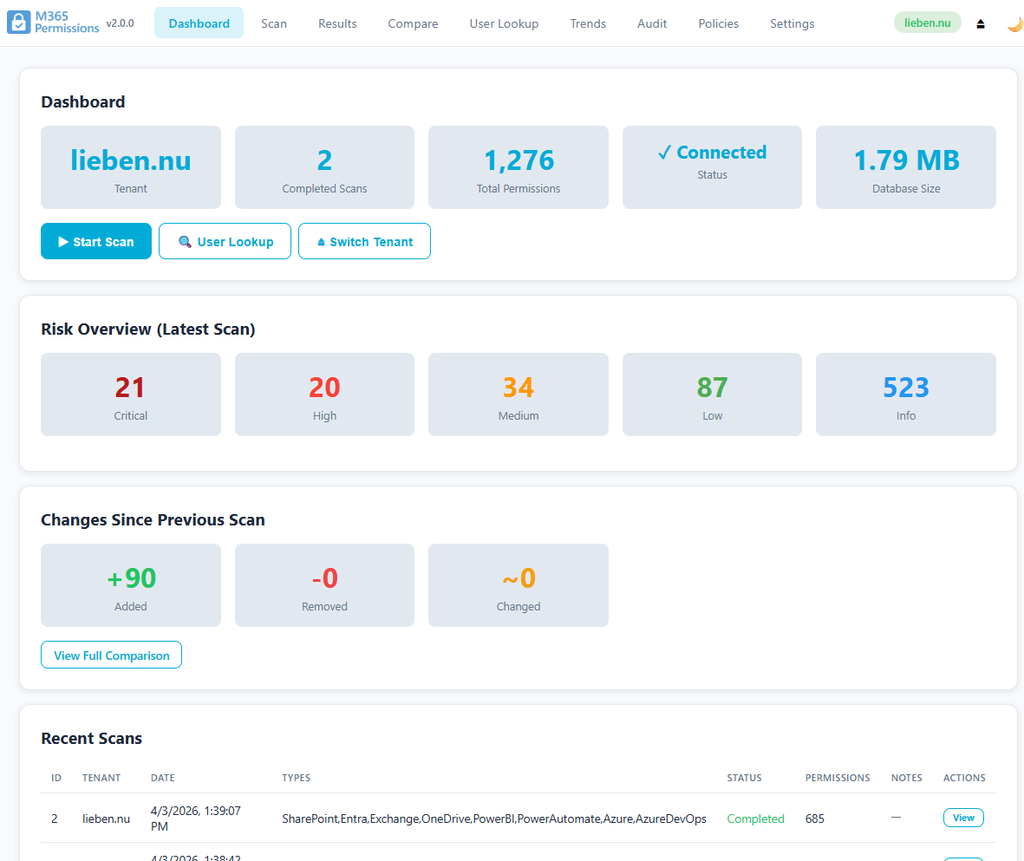Click the Medium risk count card
The image size is (1024, 861).
(x=518, y=395)
